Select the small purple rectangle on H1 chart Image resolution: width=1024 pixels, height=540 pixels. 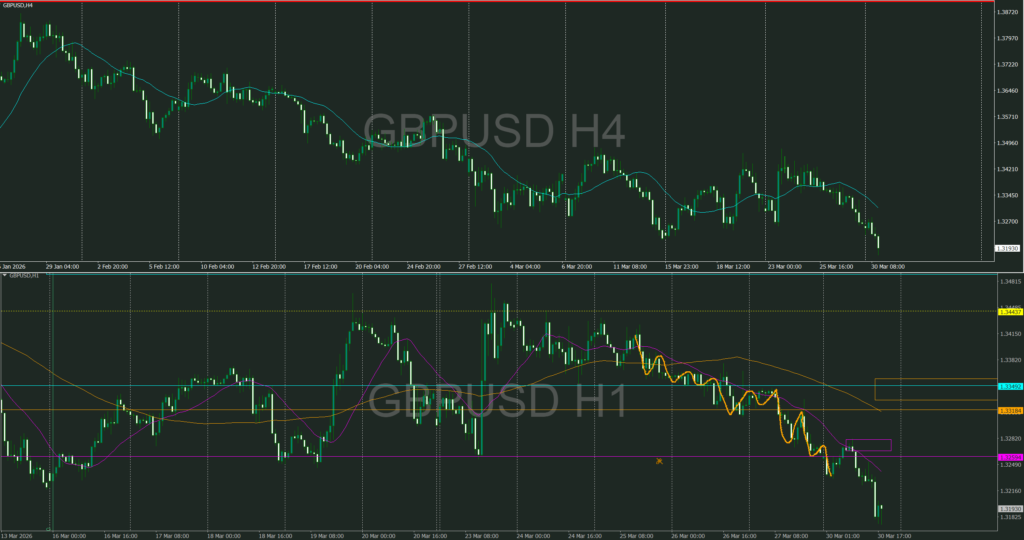[x=868, y=444]
